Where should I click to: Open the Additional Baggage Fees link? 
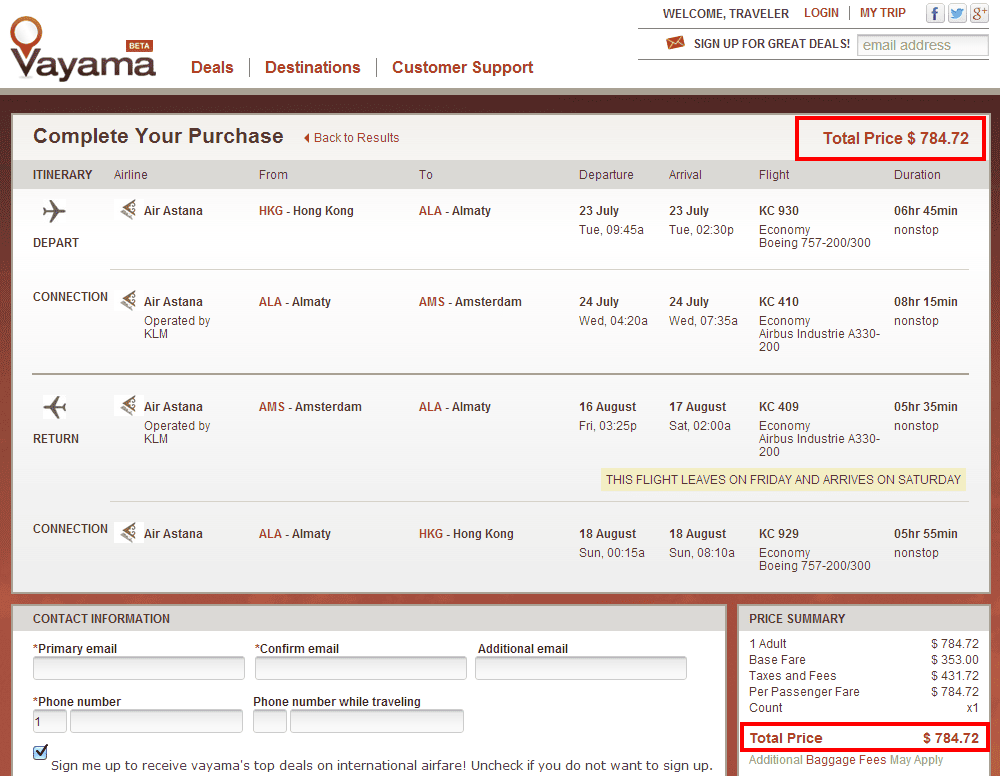tap(817, 760)
